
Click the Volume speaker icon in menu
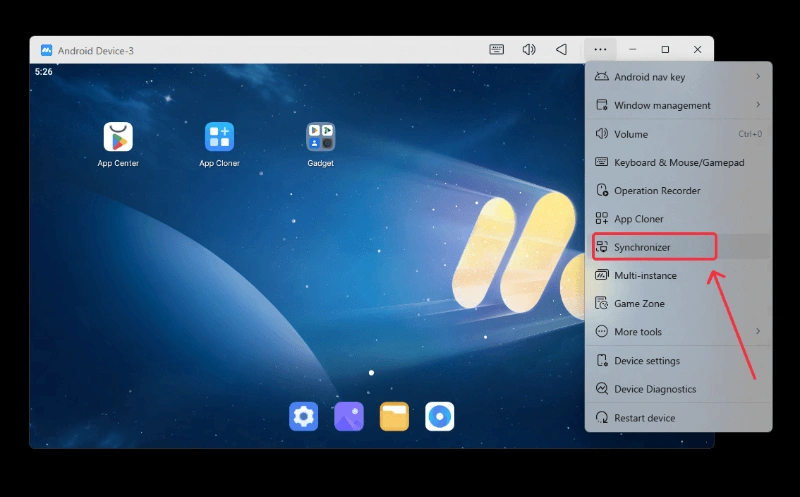(602, 134)
